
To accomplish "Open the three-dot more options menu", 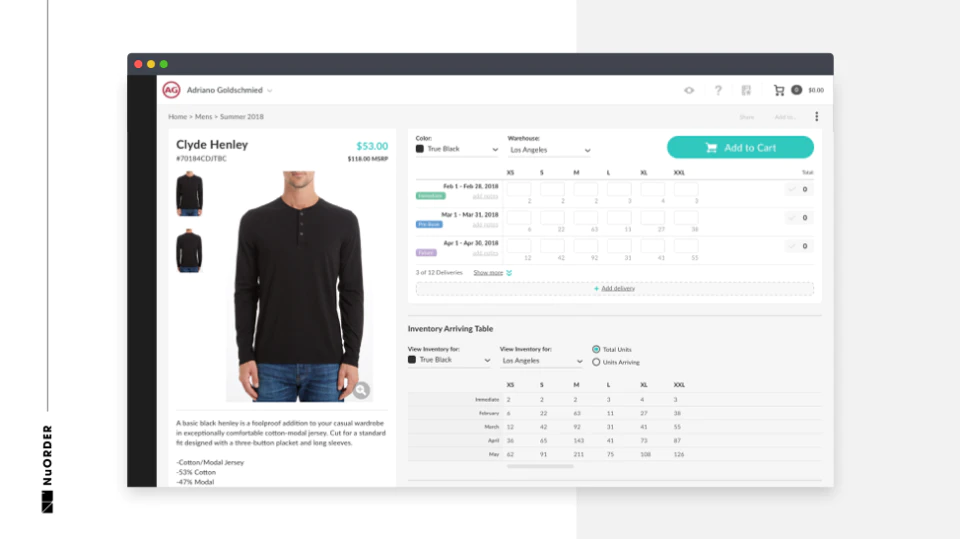I will 817,116.
